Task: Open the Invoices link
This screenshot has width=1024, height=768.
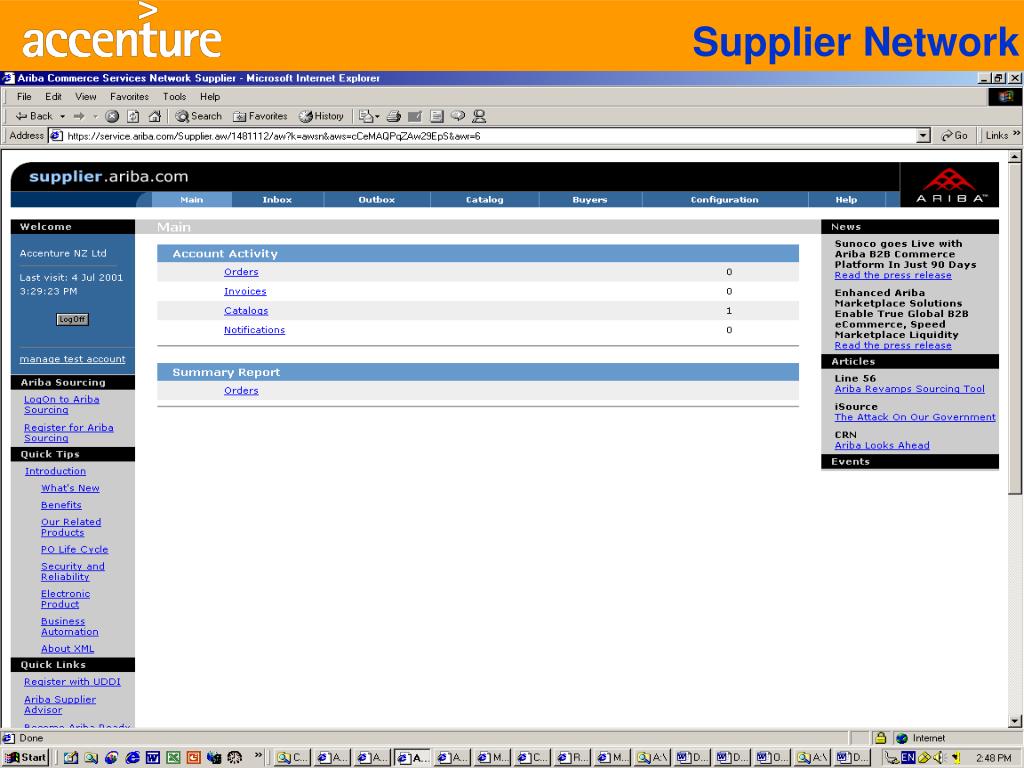Action: tap(245, 291)
